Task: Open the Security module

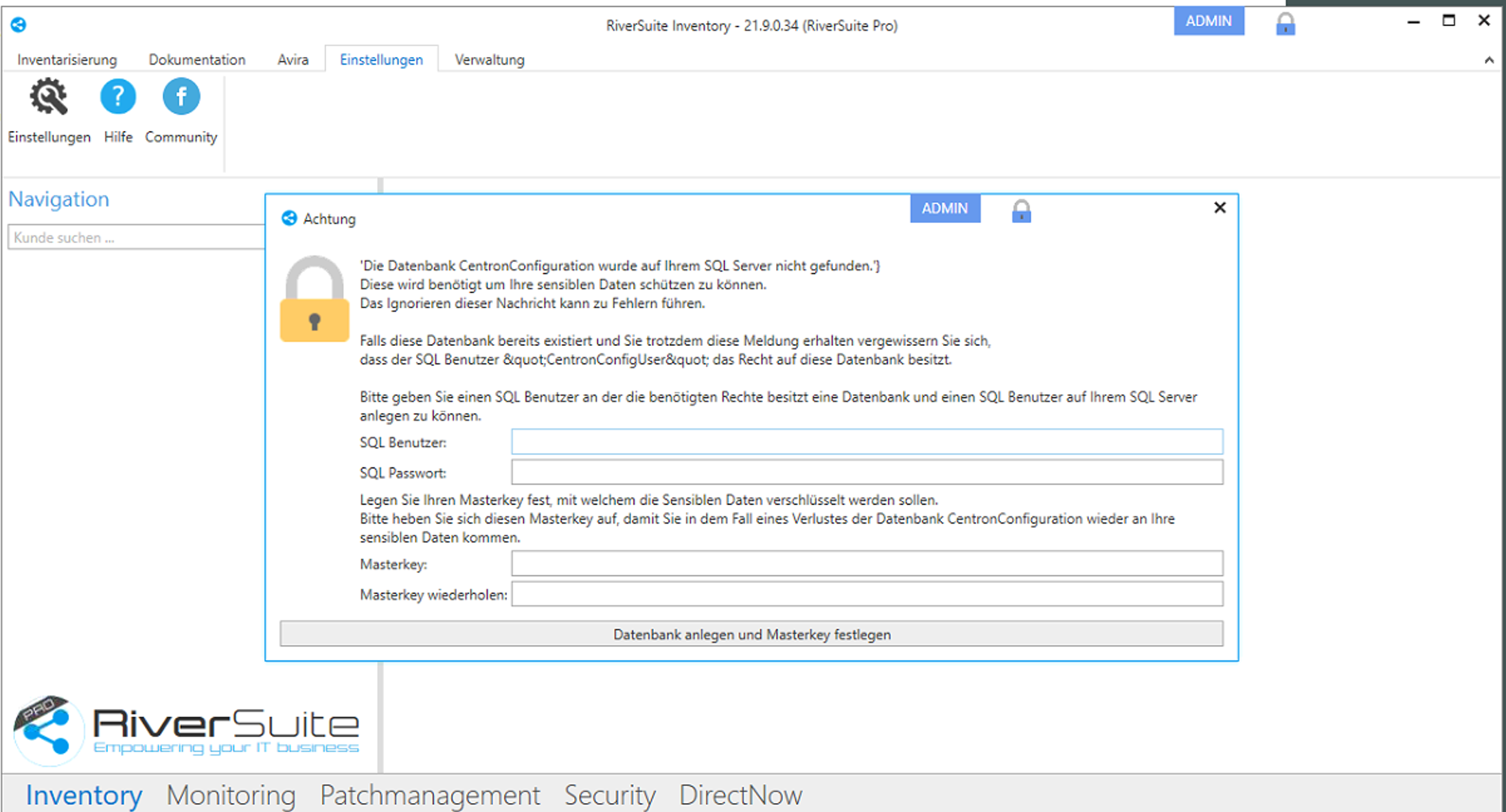Action: [x=610, y=795]
